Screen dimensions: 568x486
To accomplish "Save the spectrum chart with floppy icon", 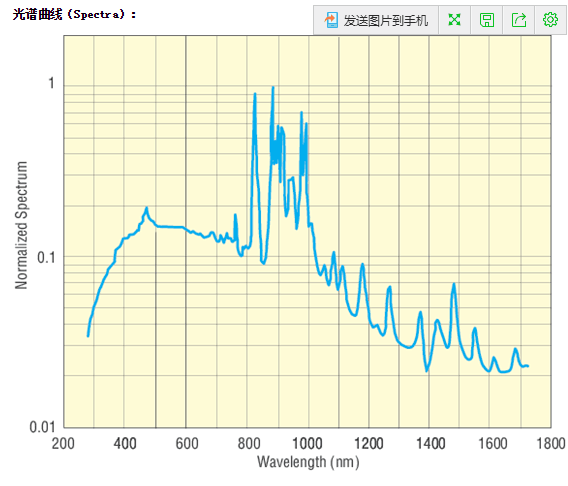I will (486, 20).
